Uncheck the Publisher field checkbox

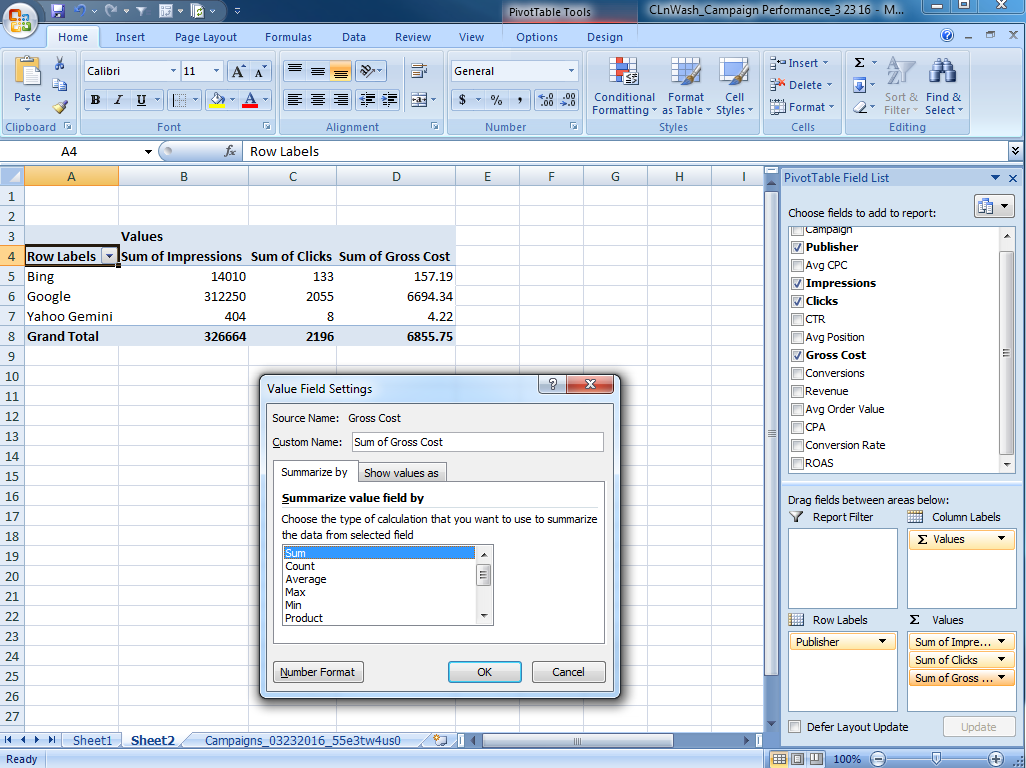(797, 247)
